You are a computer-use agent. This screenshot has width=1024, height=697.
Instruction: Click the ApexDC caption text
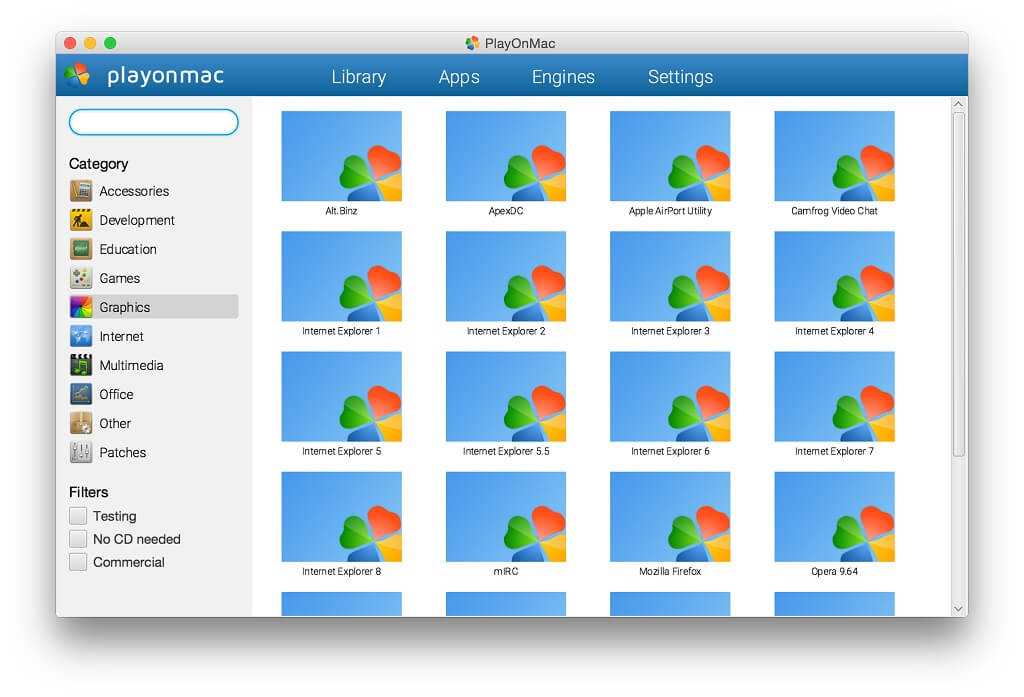[x=506, y=210]
